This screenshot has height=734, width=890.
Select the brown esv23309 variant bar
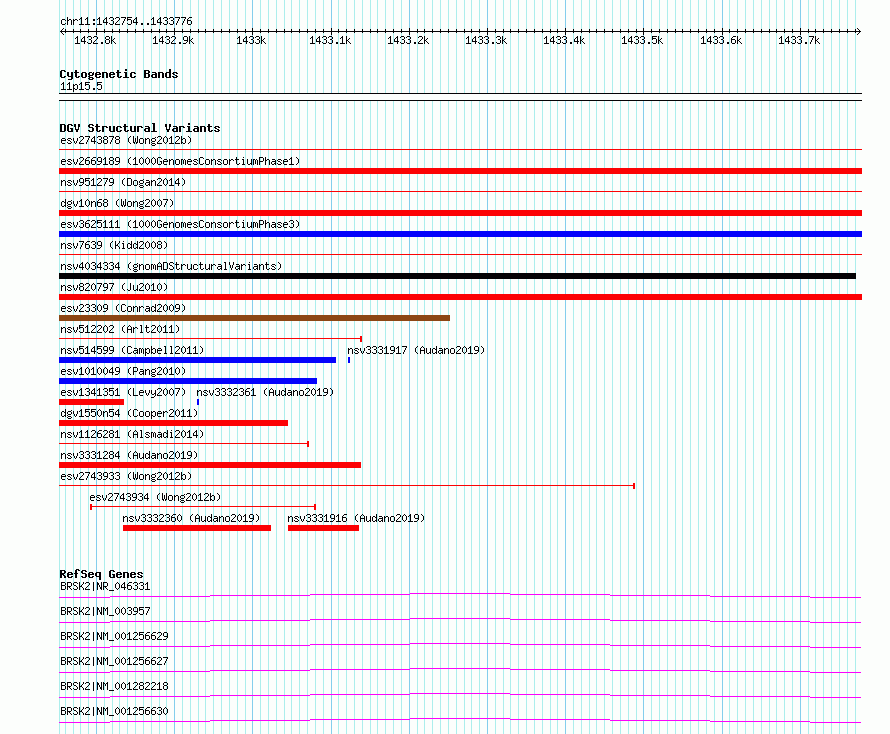pyautogui.click(x=254, y=318)
